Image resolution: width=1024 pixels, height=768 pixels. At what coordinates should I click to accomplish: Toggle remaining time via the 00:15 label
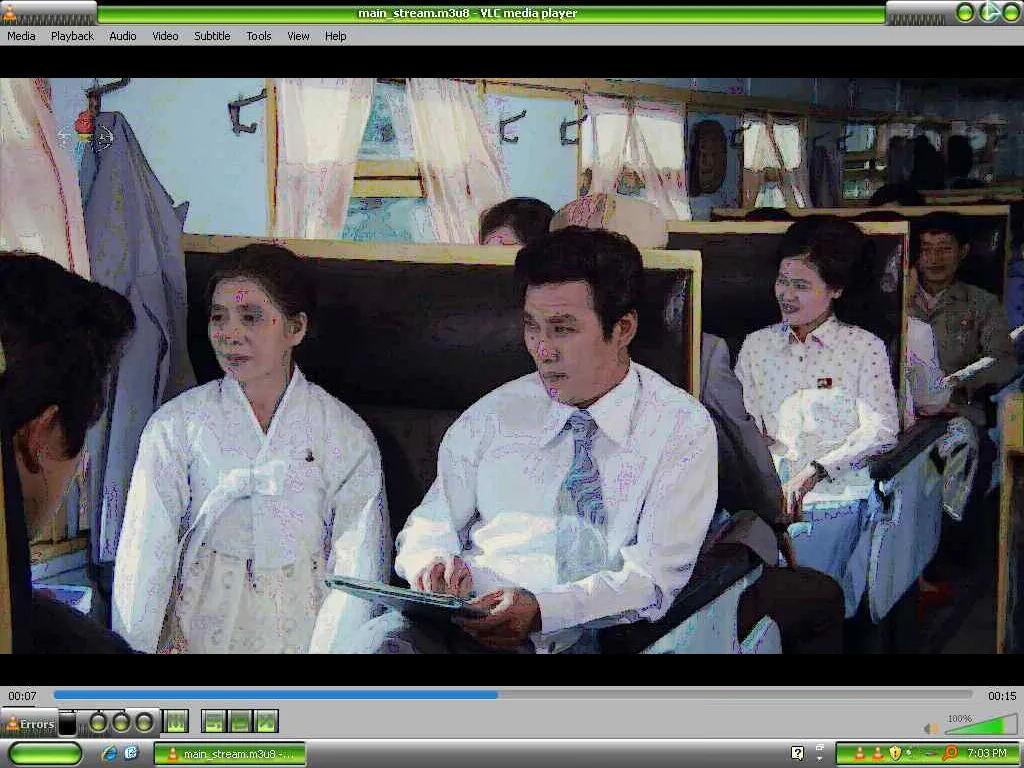(x=1002, y=696)
